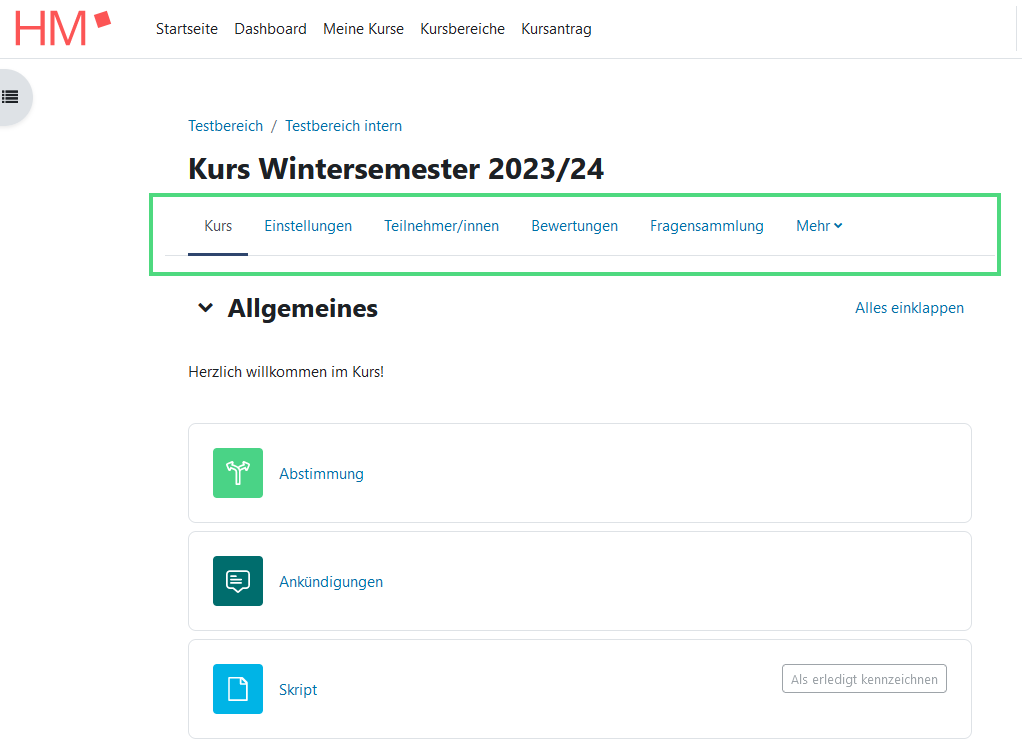The width and height of the screenshot is (1022, 744).
Task: Select the Kurs tab
Action: 218,226
